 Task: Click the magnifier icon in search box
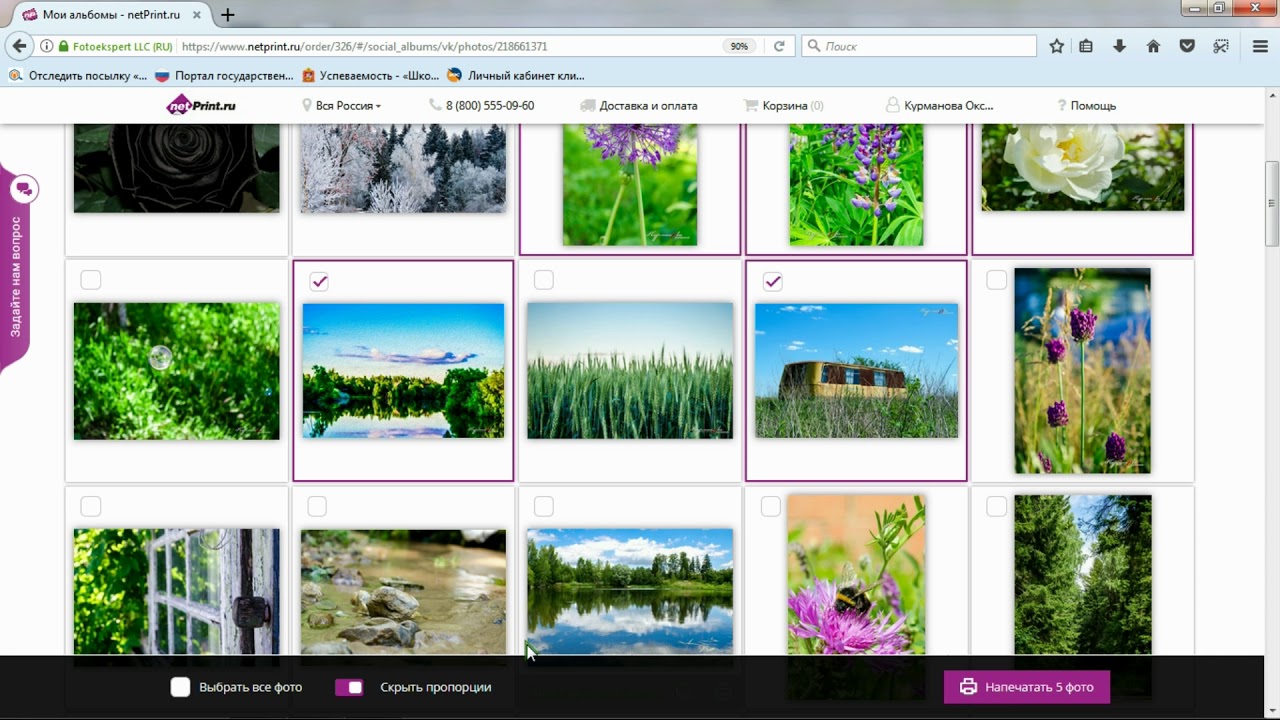coord(814,46)
